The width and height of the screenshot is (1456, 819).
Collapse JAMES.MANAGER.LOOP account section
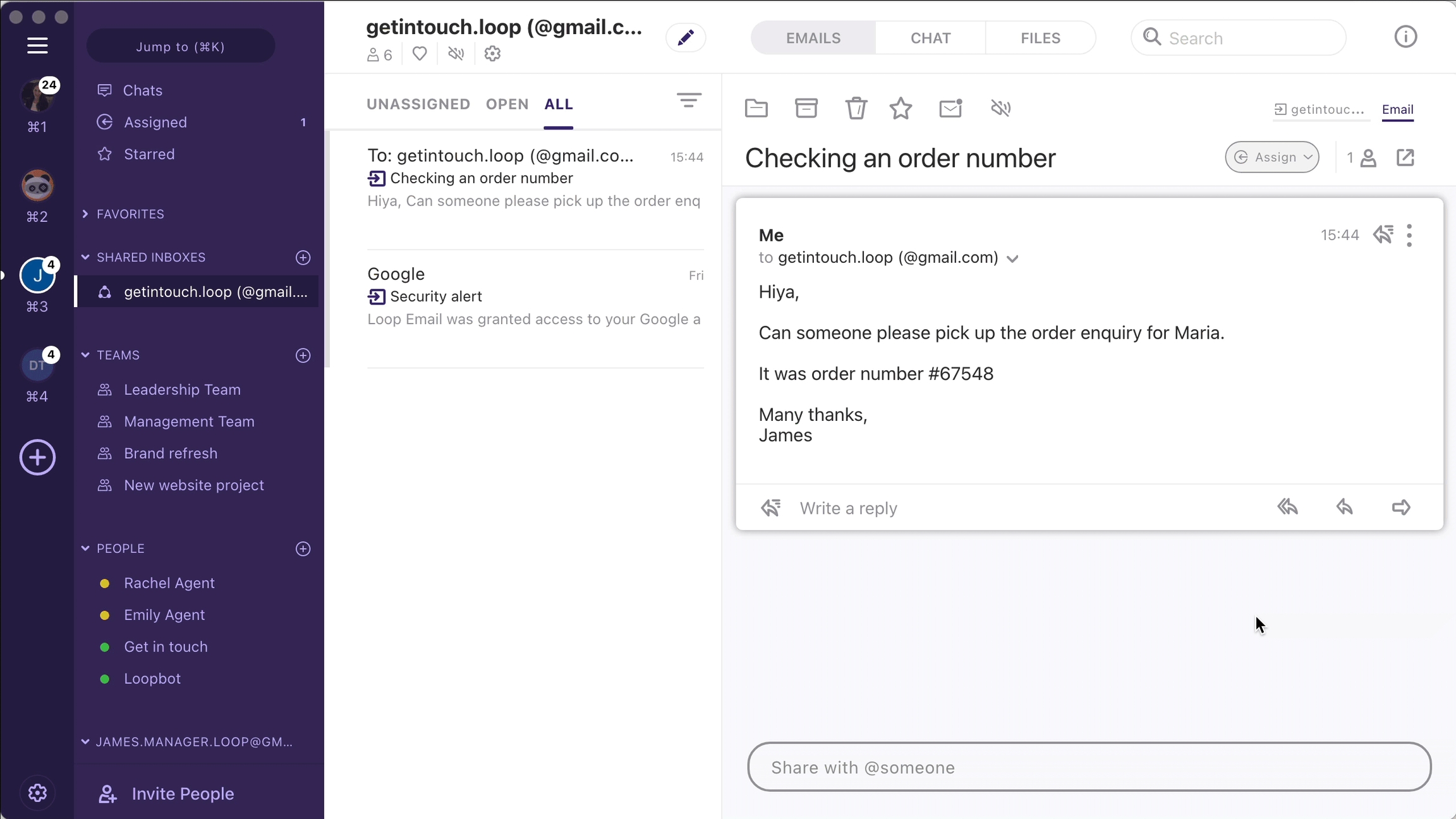(85, 742)
